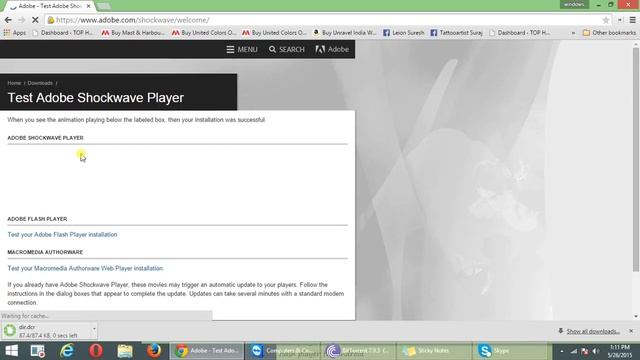Click the Adobe logo link

tap(332, 49)
